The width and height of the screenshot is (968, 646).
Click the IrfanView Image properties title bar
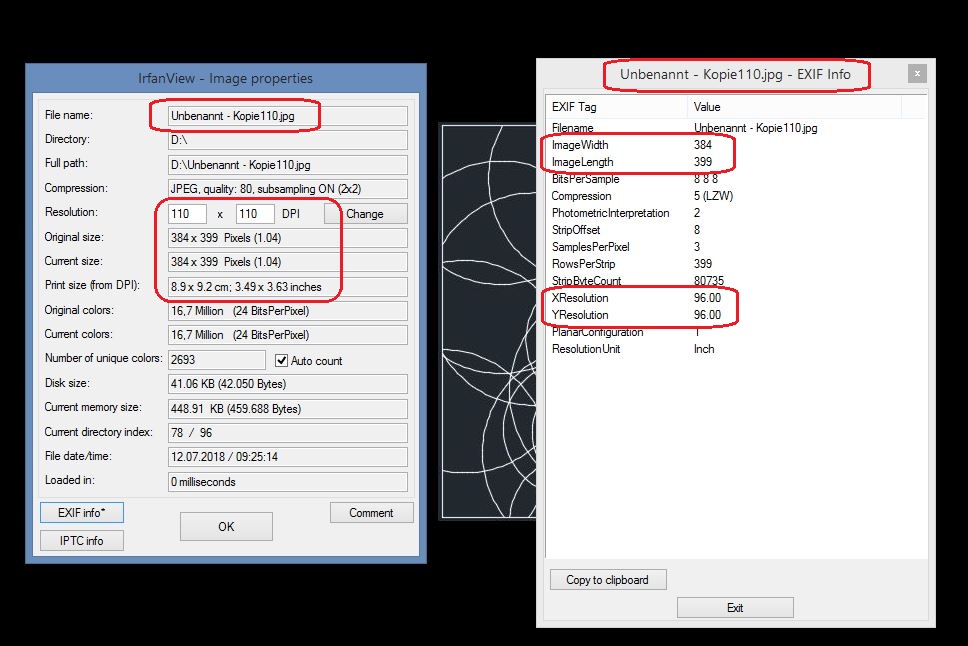click(x=225, y=78)
